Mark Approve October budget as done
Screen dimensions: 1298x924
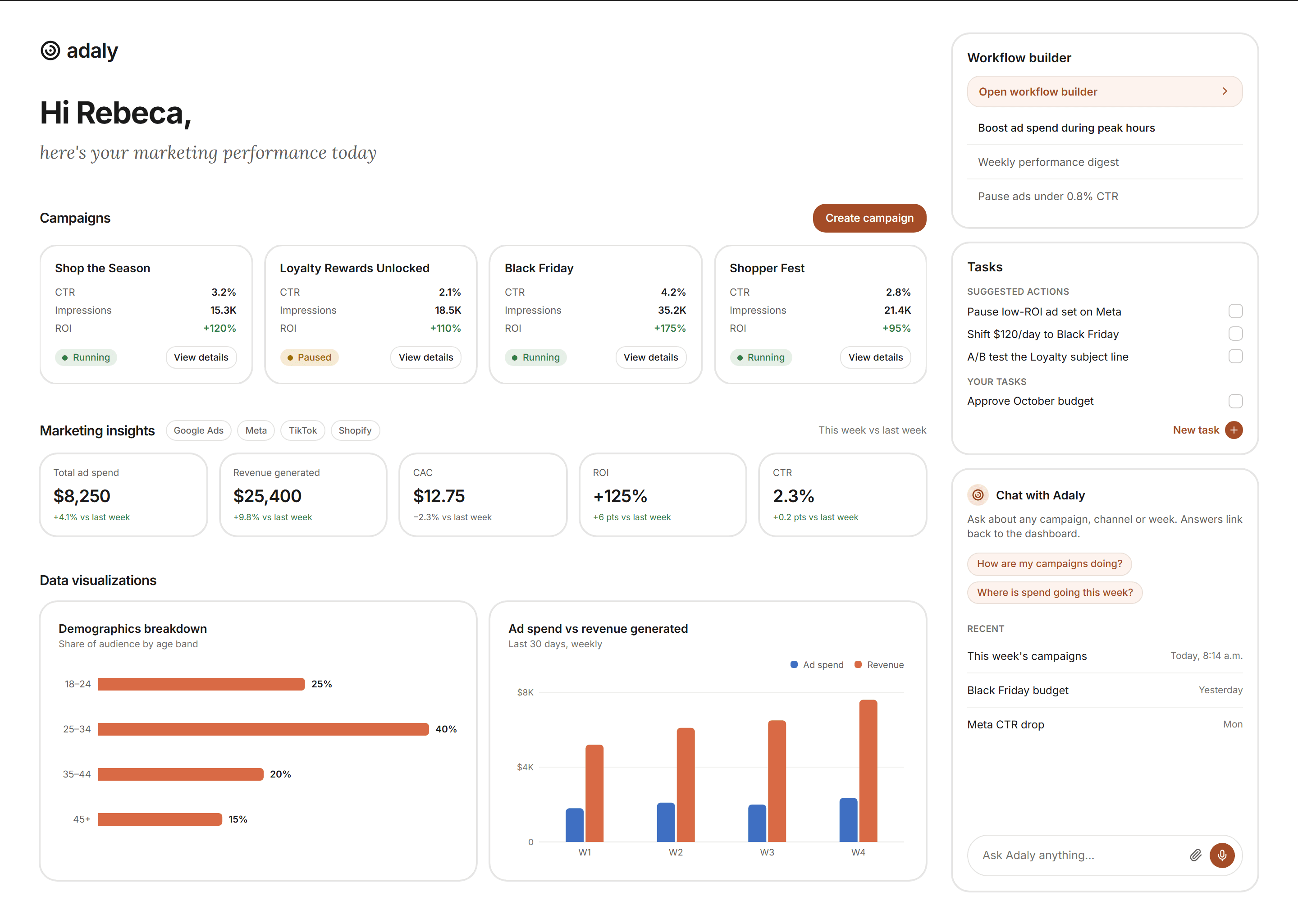1235,401
